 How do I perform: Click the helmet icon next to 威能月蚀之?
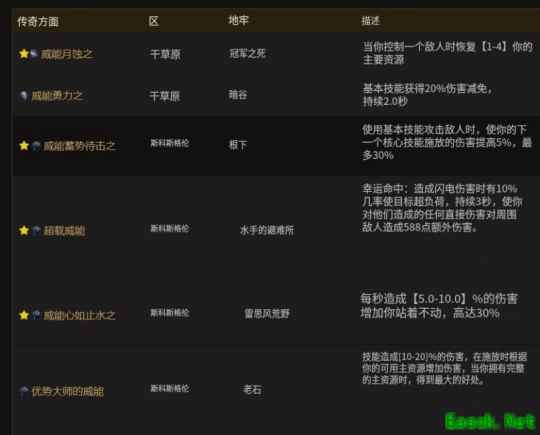click(x=34, y=54)
